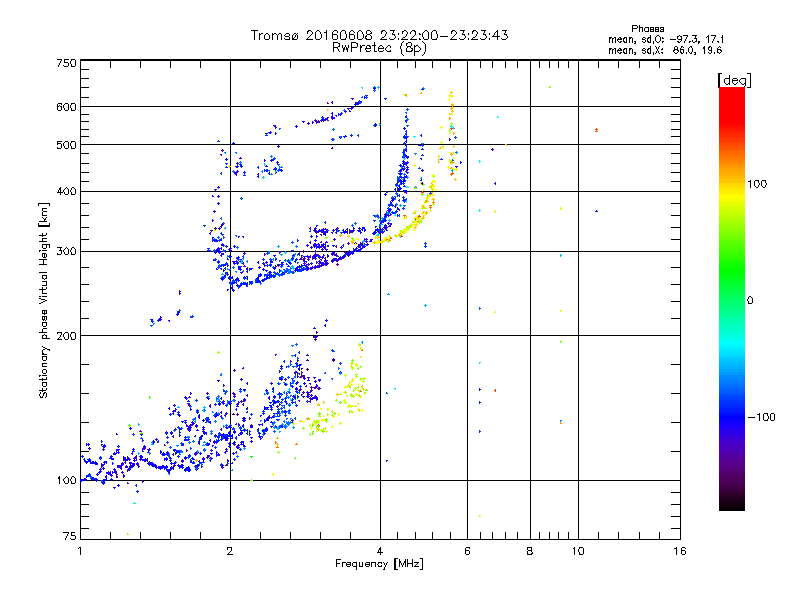Select the O-mode phase stats -97.3, 17.1

click(696, 39)
